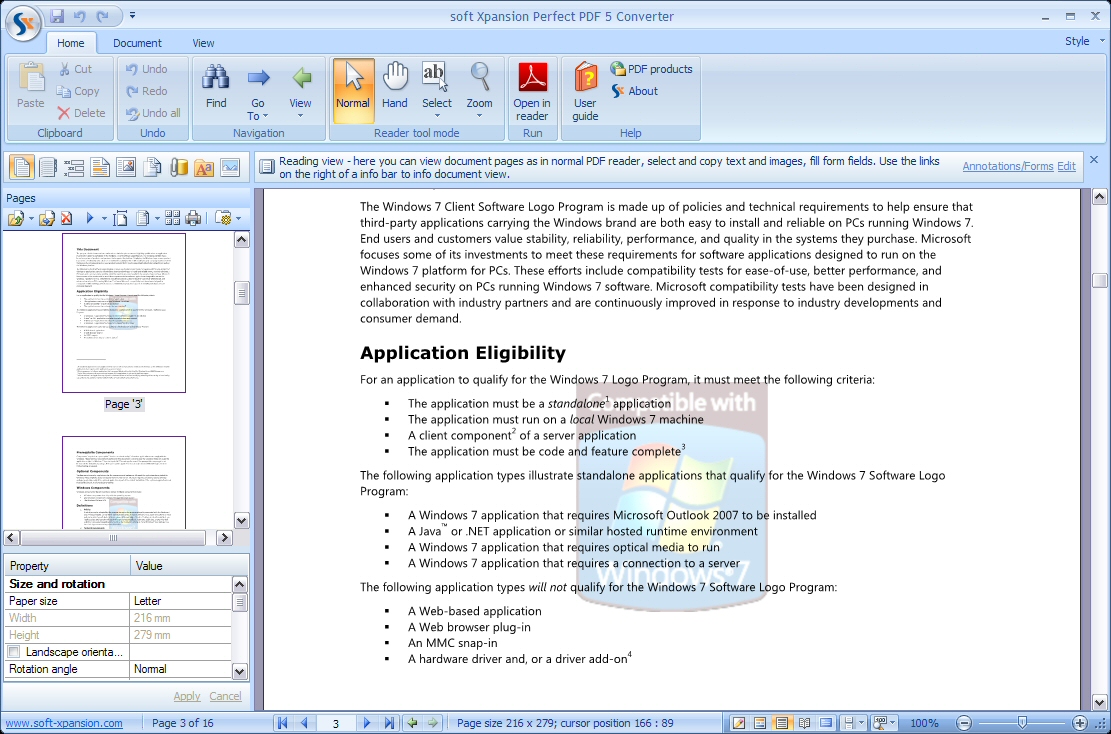1111x734 pixels.
Task: Click the copy pages icon in Pages toolbar
Action: pyautogui.click(x=142, y=218)
